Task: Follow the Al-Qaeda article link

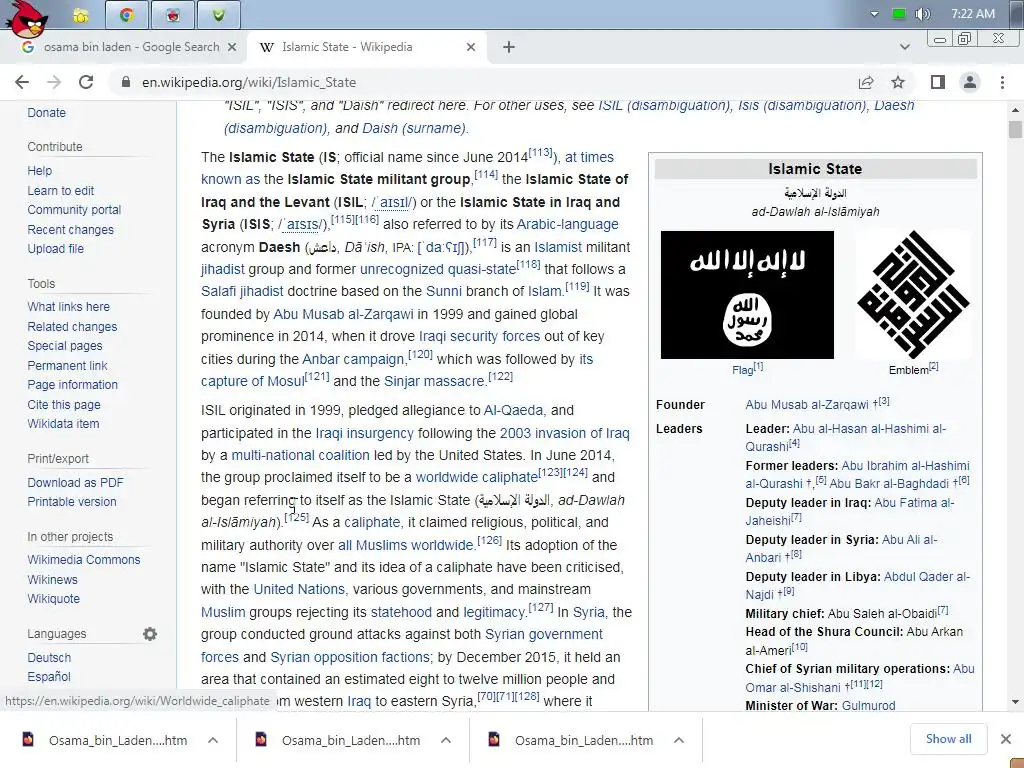Action: (513, 410)
